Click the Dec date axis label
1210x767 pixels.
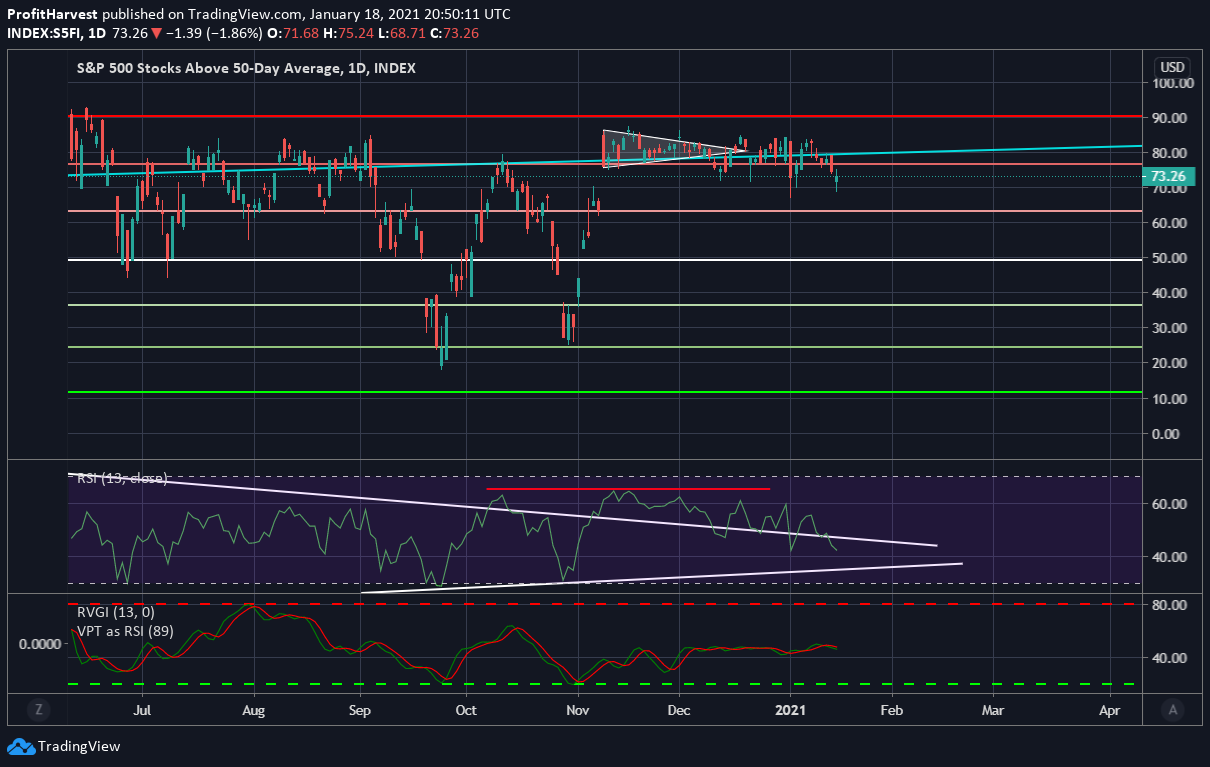click(x=679, y=710)
